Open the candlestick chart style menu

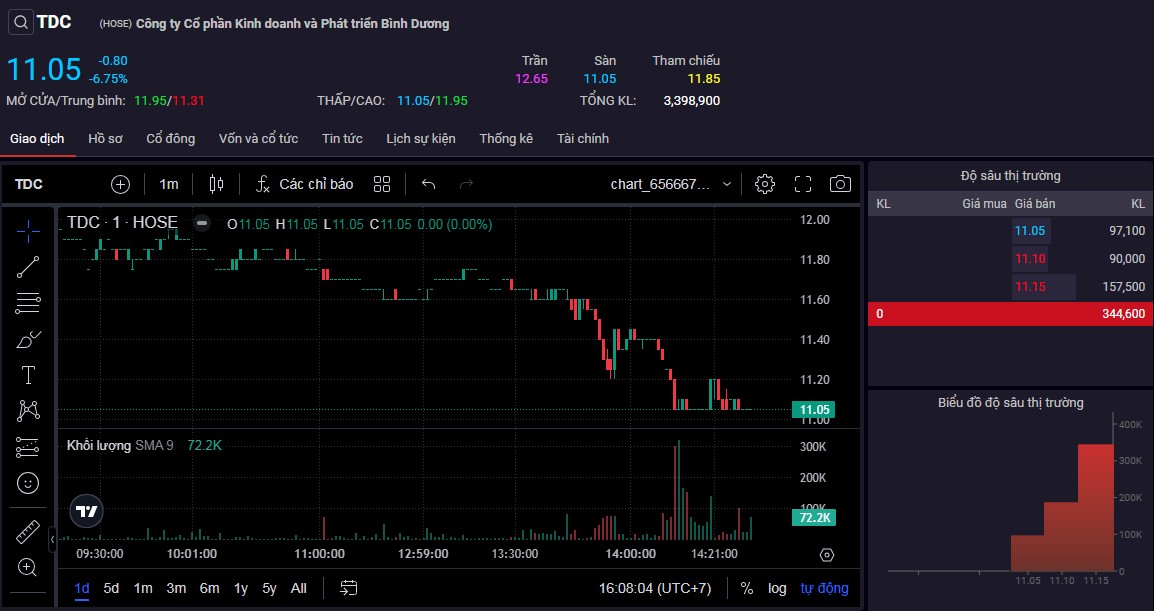click(216, 184)
